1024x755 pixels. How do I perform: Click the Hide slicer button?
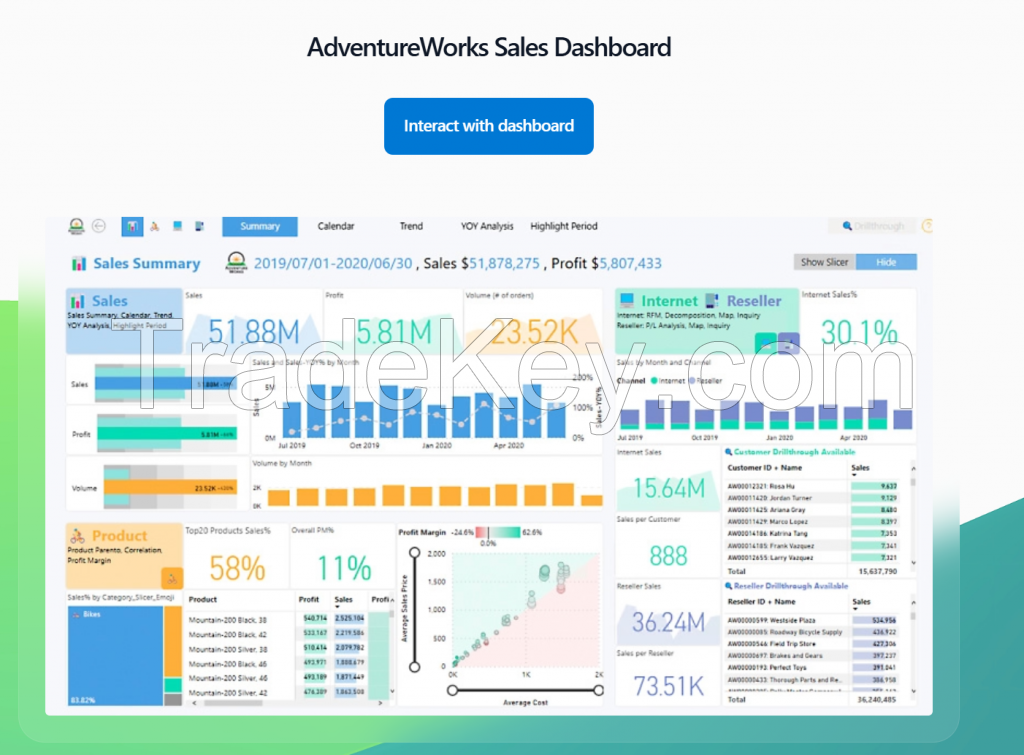pyautogui.click(x=886, y=262)
